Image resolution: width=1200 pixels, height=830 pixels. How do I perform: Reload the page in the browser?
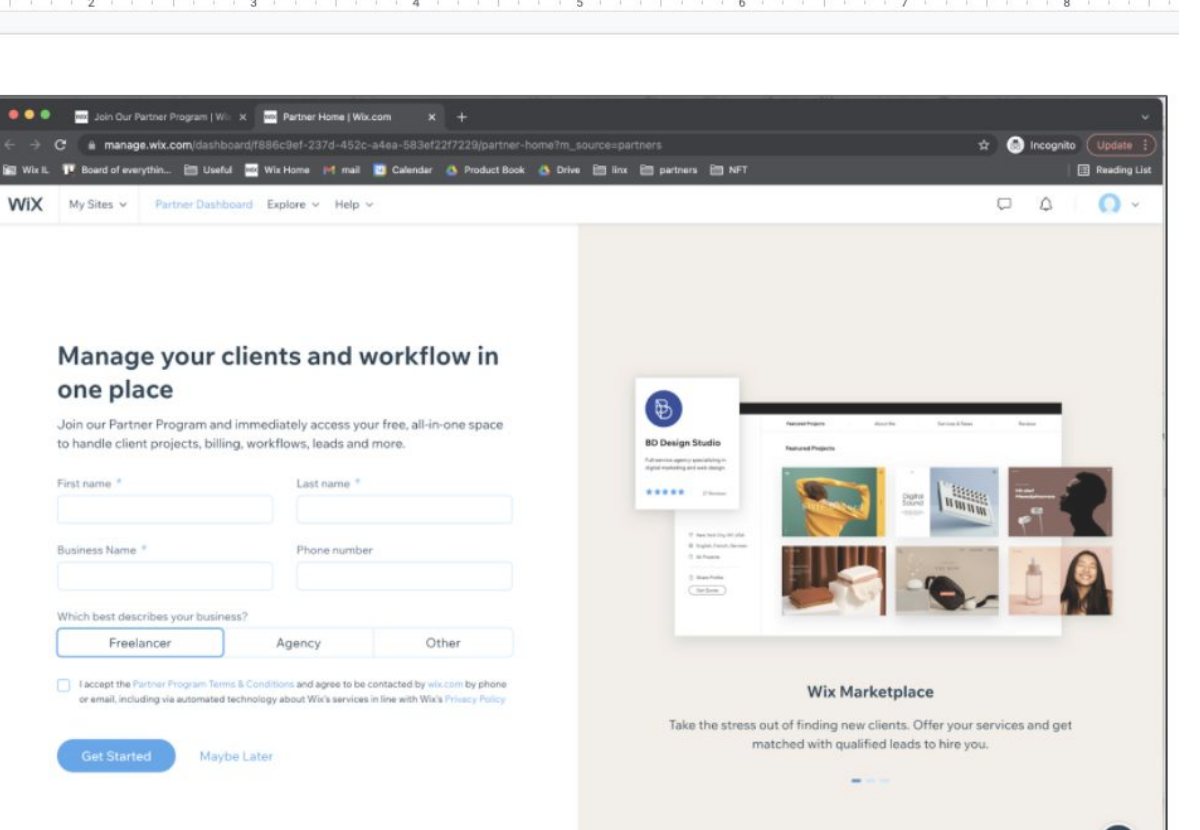[x=60, y=145]
